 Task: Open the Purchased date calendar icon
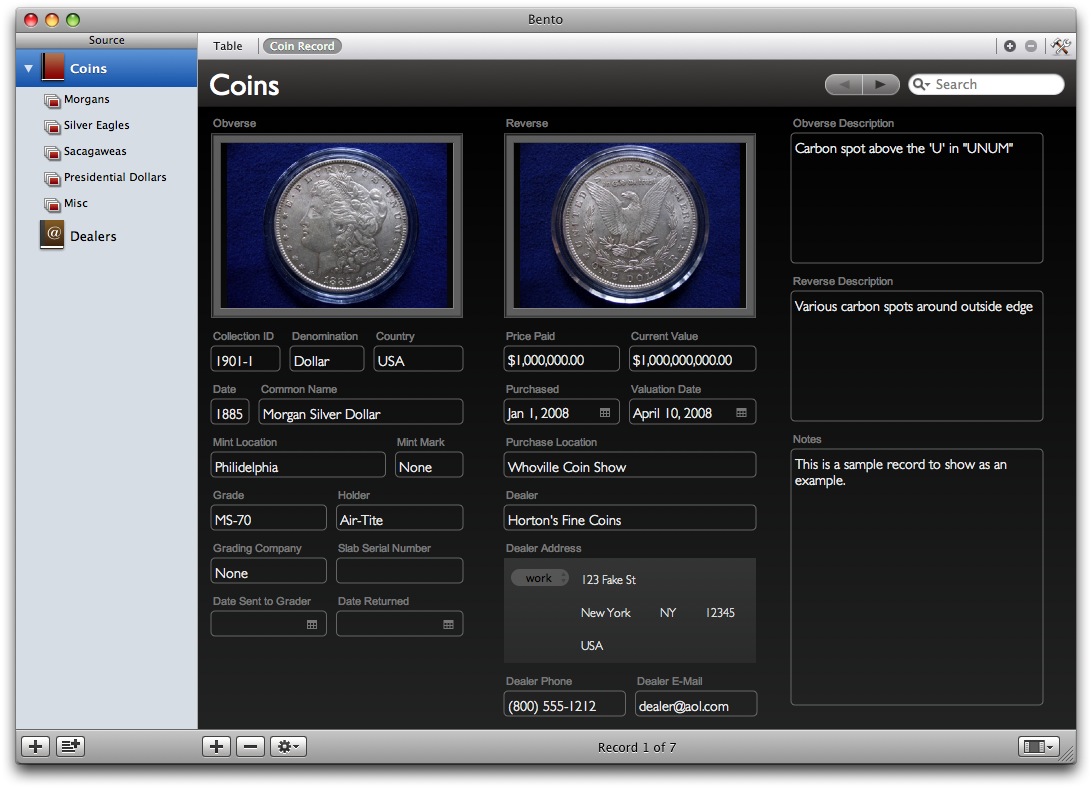pyautogui.click(x=605, y=413)
